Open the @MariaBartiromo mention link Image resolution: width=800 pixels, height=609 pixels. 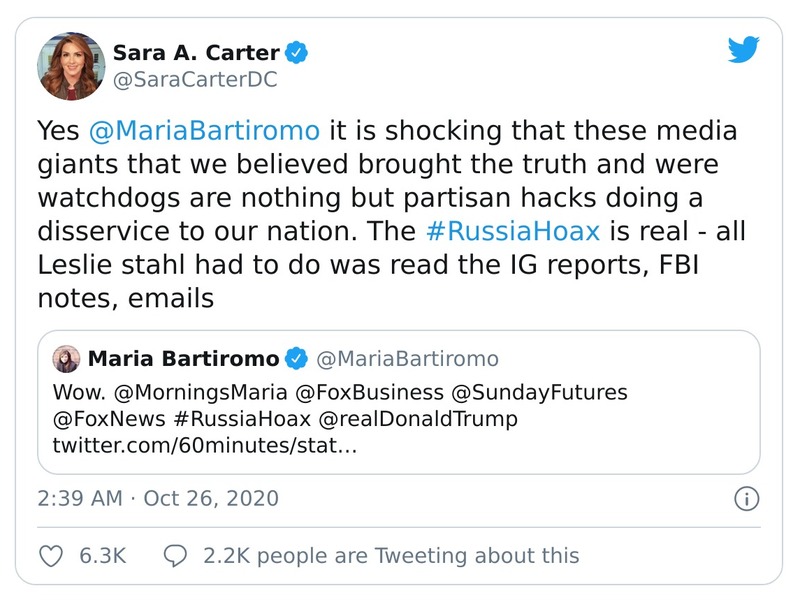206,130
